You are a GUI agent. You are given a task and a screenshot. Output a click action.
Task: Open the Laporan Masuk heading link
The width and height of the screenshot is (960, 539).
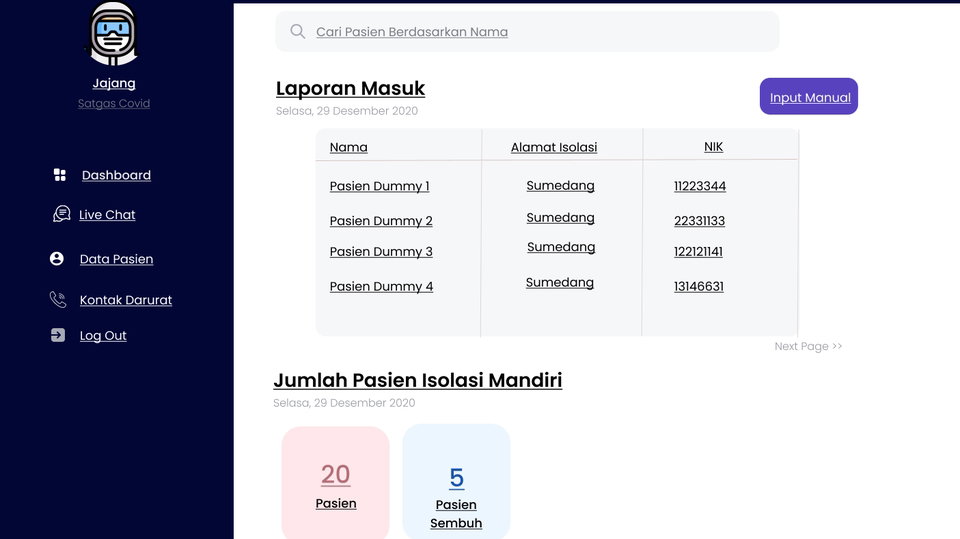[350, 88]
